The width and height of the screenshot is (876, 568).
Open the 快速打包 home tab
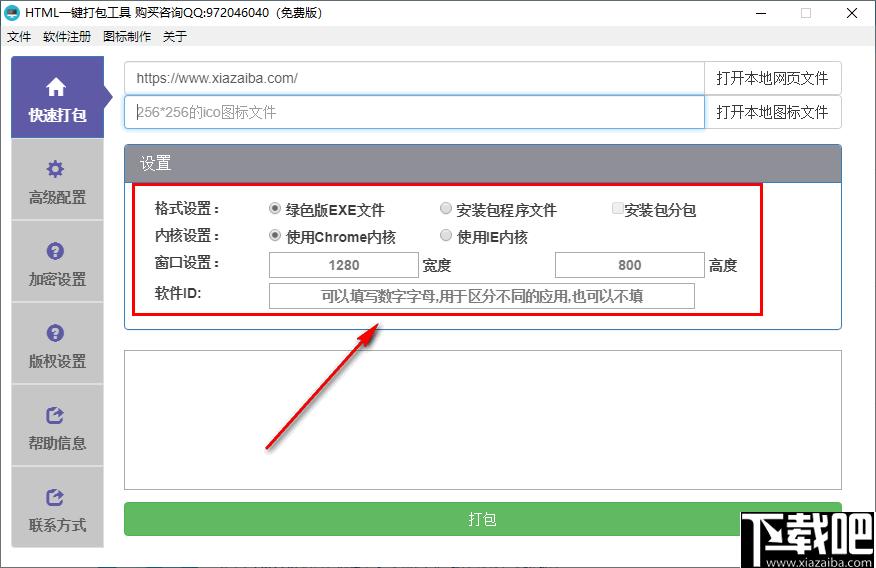(58, 97)
